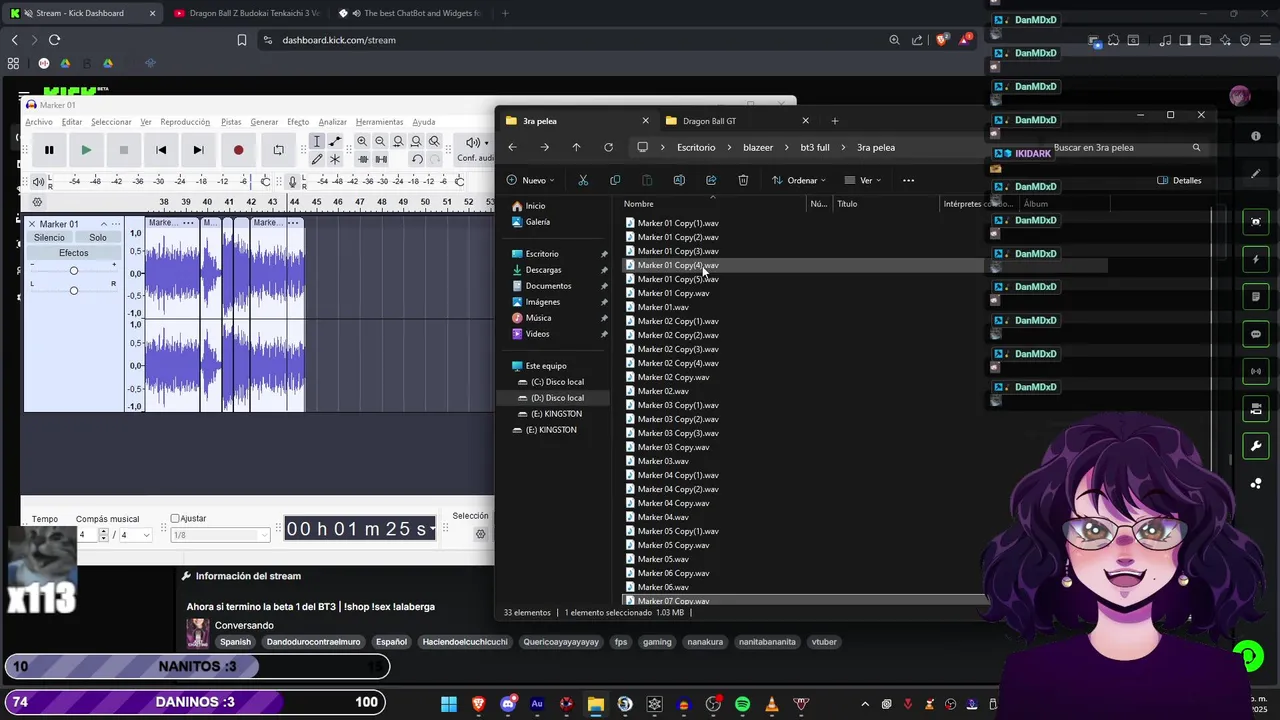Viewport: 1280px width, 720px height.
Task: Click track pan slider knob
Action: coord(73,290)
